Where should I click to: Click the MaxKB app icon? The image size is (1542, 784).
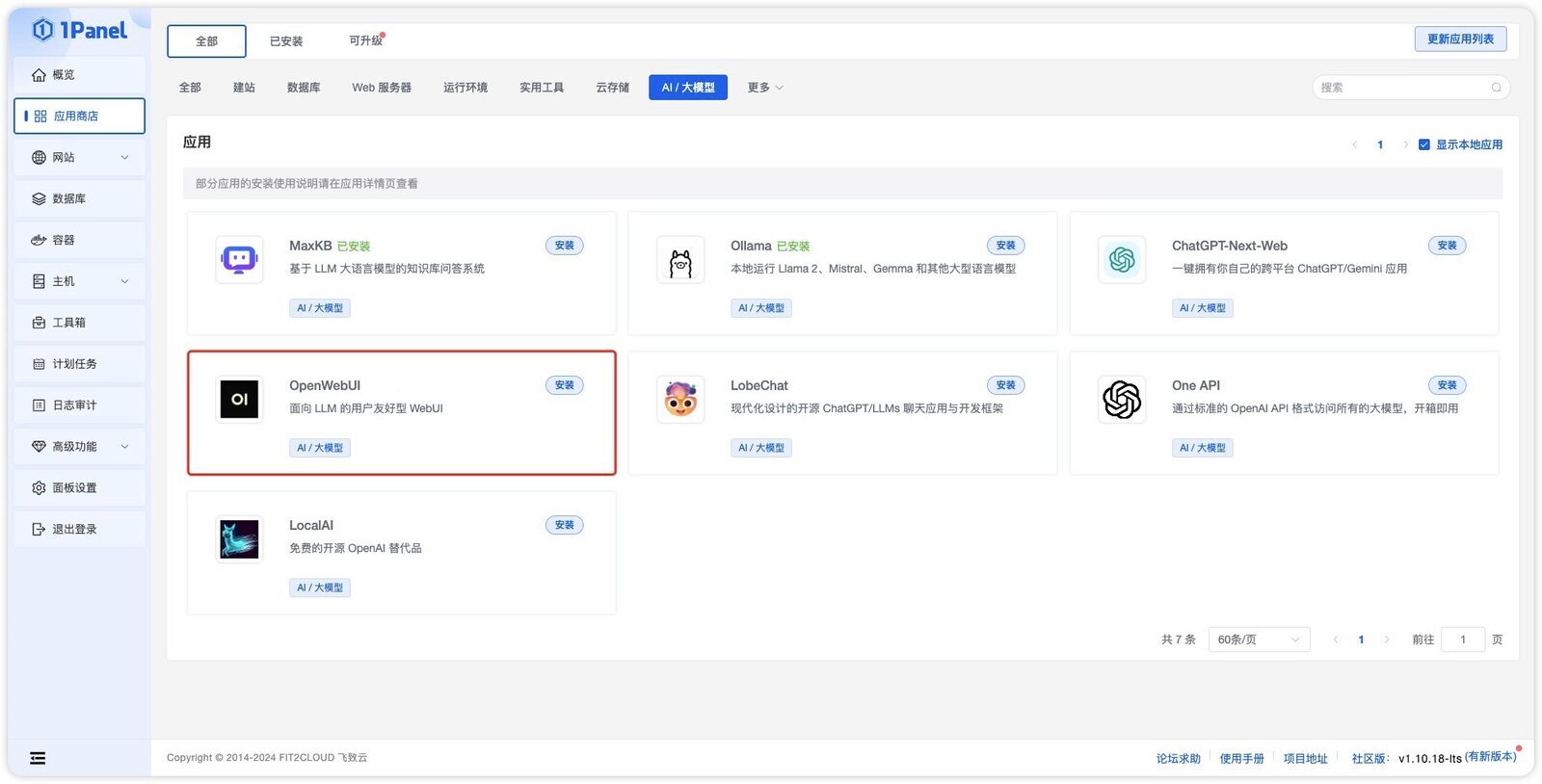239,260
